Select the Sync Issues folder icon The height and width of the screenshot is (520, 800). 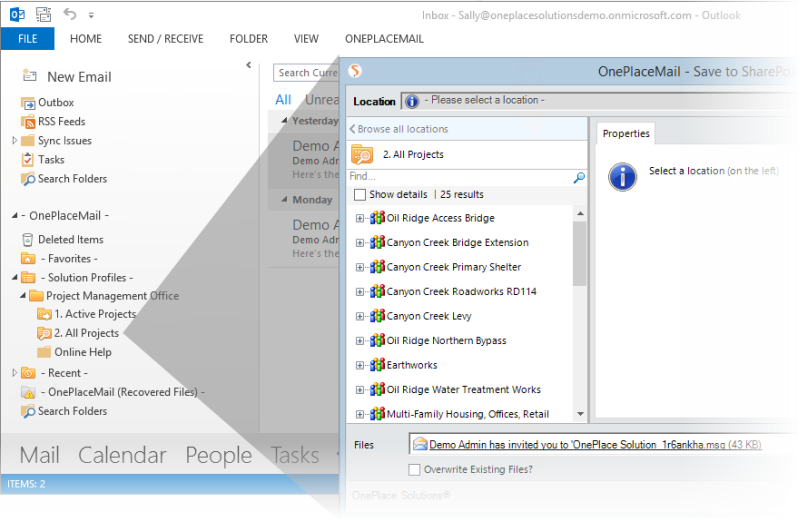28,140
